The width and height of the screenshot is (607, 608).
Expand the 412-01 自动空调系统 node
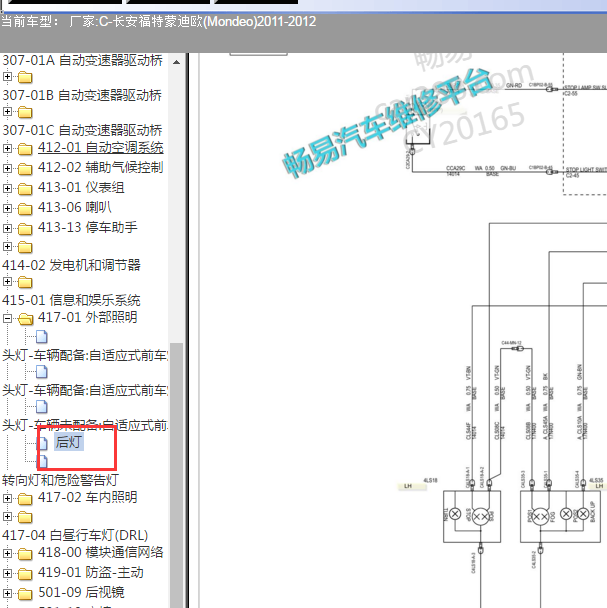click(7, 148)
